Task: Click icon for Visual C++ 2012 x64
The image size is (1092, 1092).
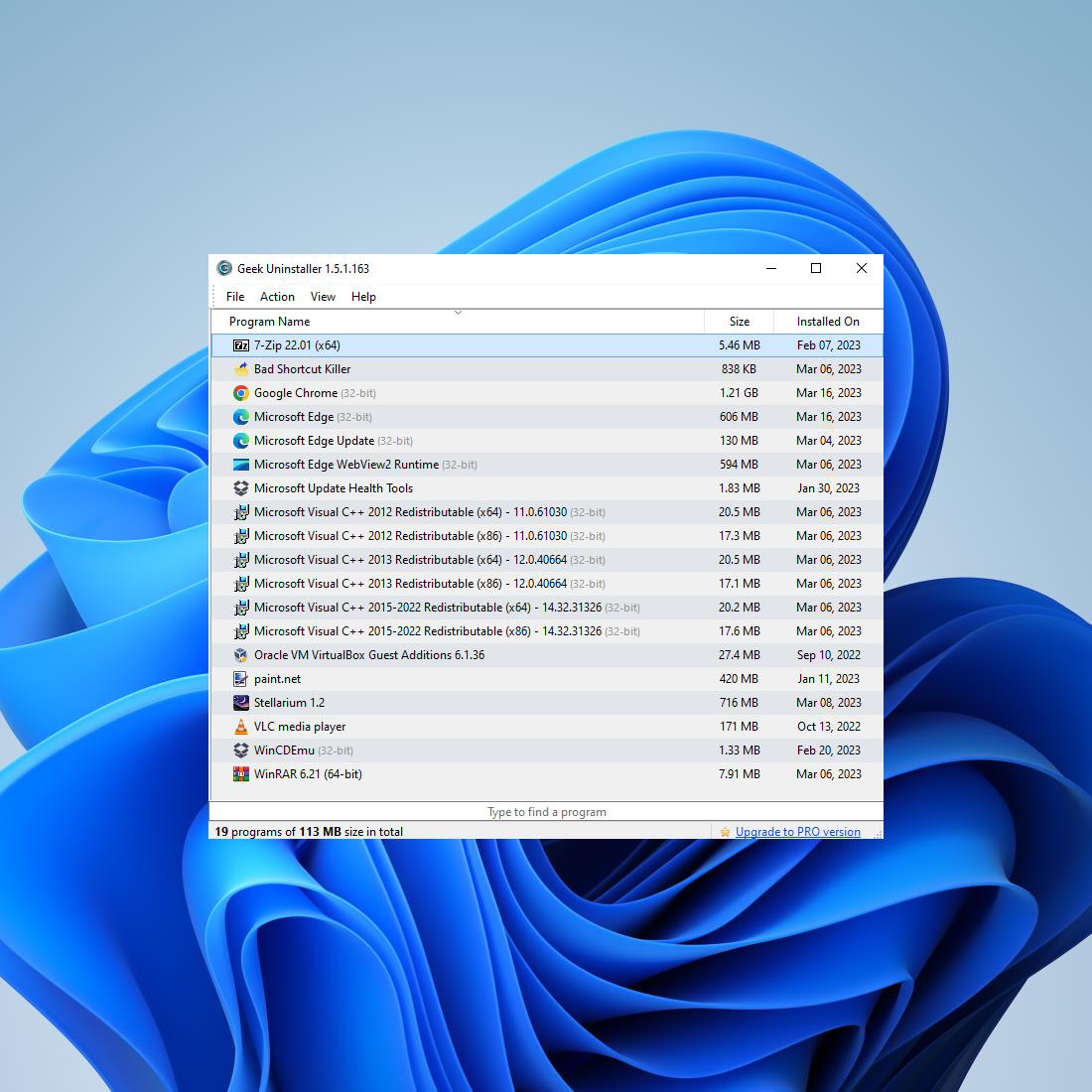Action: pos(241,512)
